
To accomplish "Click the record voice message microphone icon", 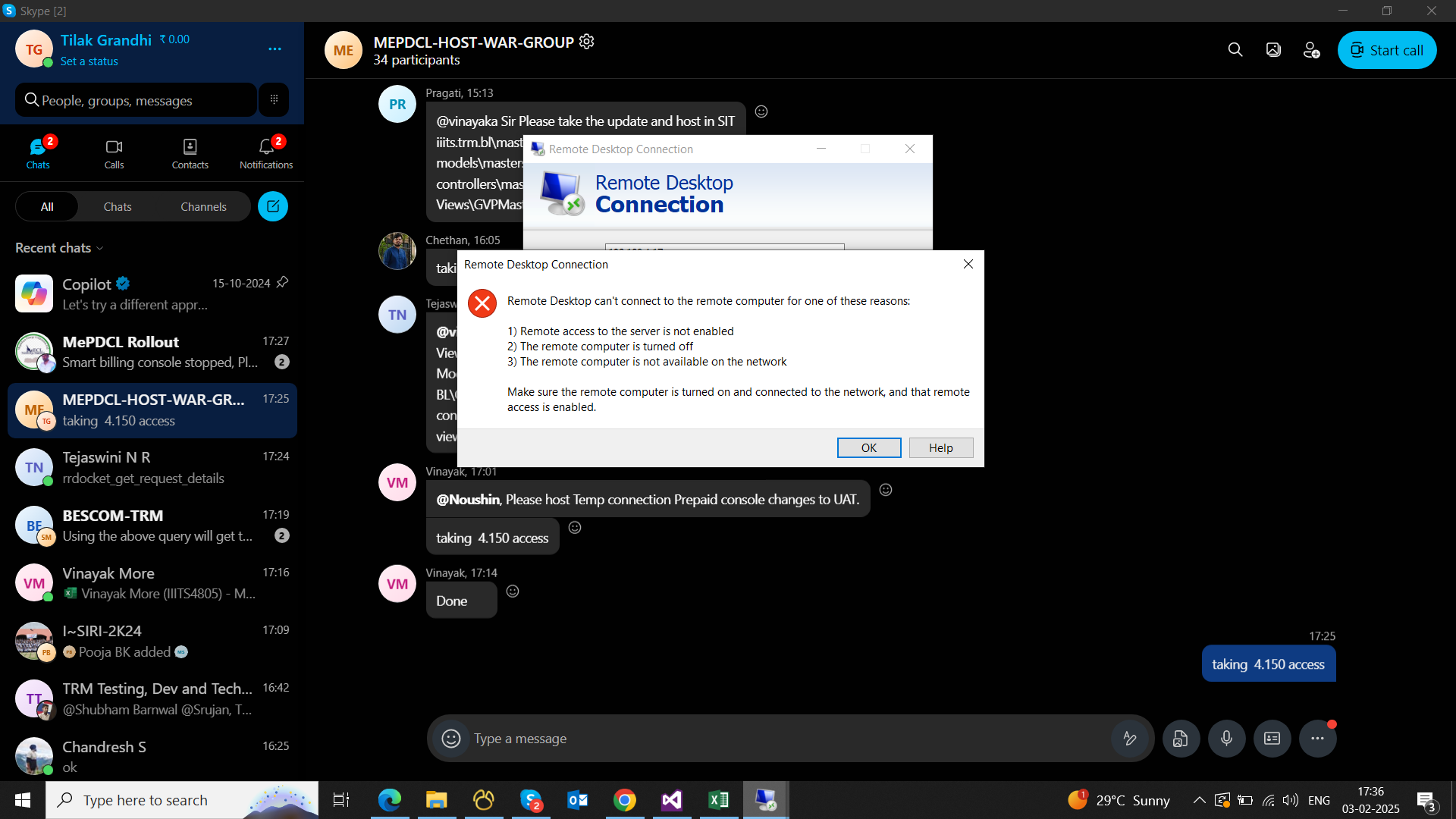I will point(1226,739).
